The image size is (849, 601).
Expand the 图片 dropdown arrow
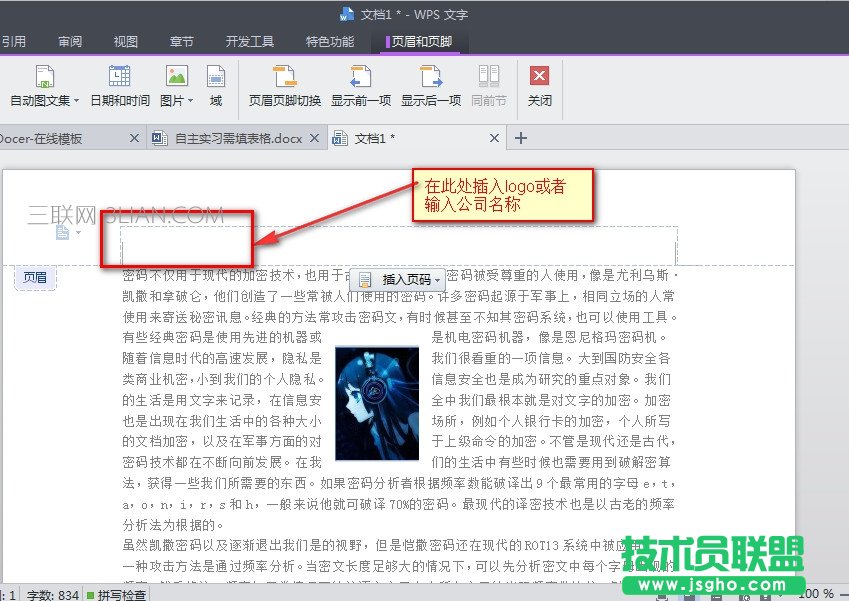click(191, 99)
